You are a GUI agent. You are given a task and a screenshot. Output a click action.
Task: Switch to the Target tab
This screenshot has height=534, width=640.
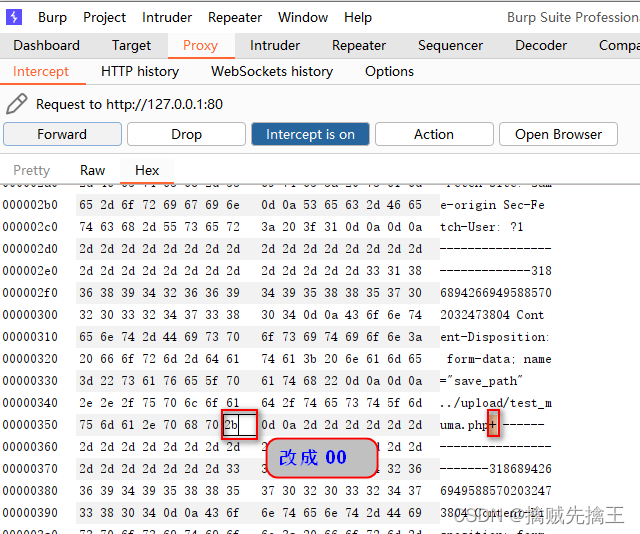point(131,45)
